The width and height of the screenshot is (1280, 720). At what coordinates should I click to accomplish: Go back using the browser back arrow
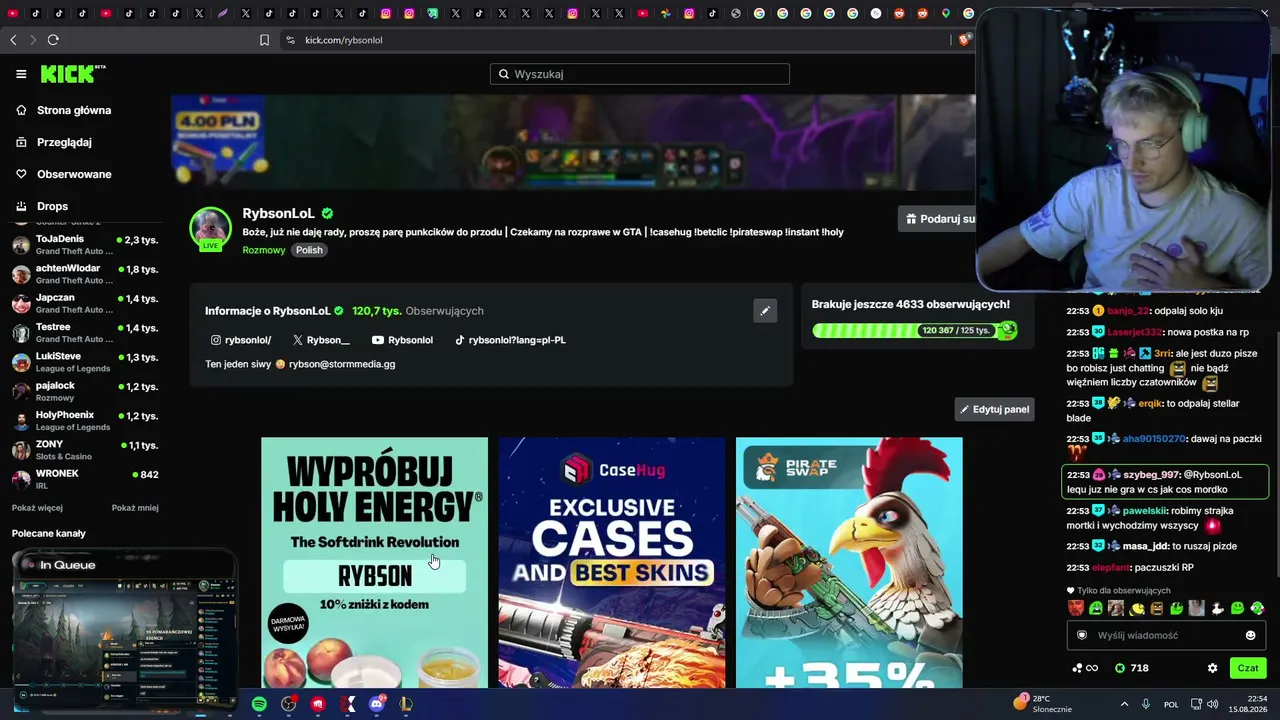(x=13, y=40)
